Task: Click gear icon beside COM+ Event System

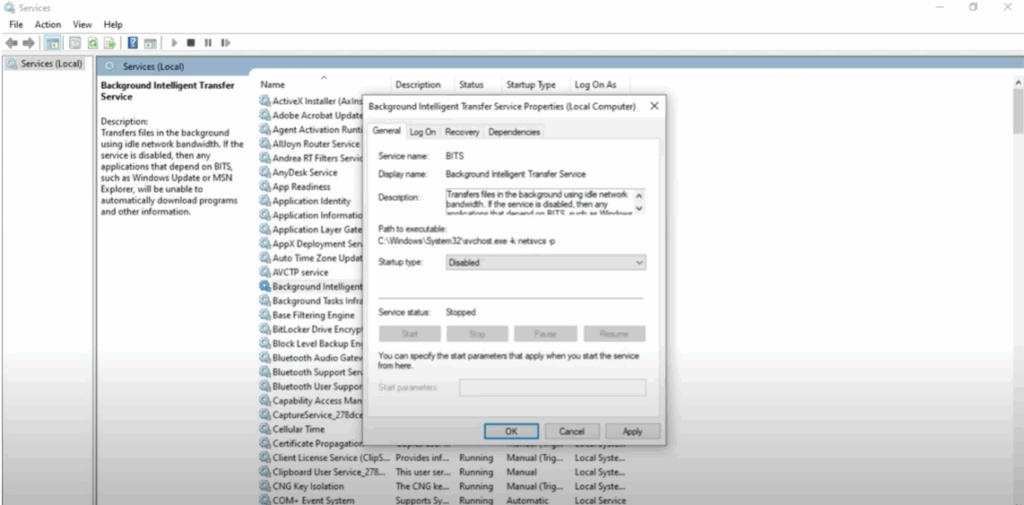Action: pos(264,500)
